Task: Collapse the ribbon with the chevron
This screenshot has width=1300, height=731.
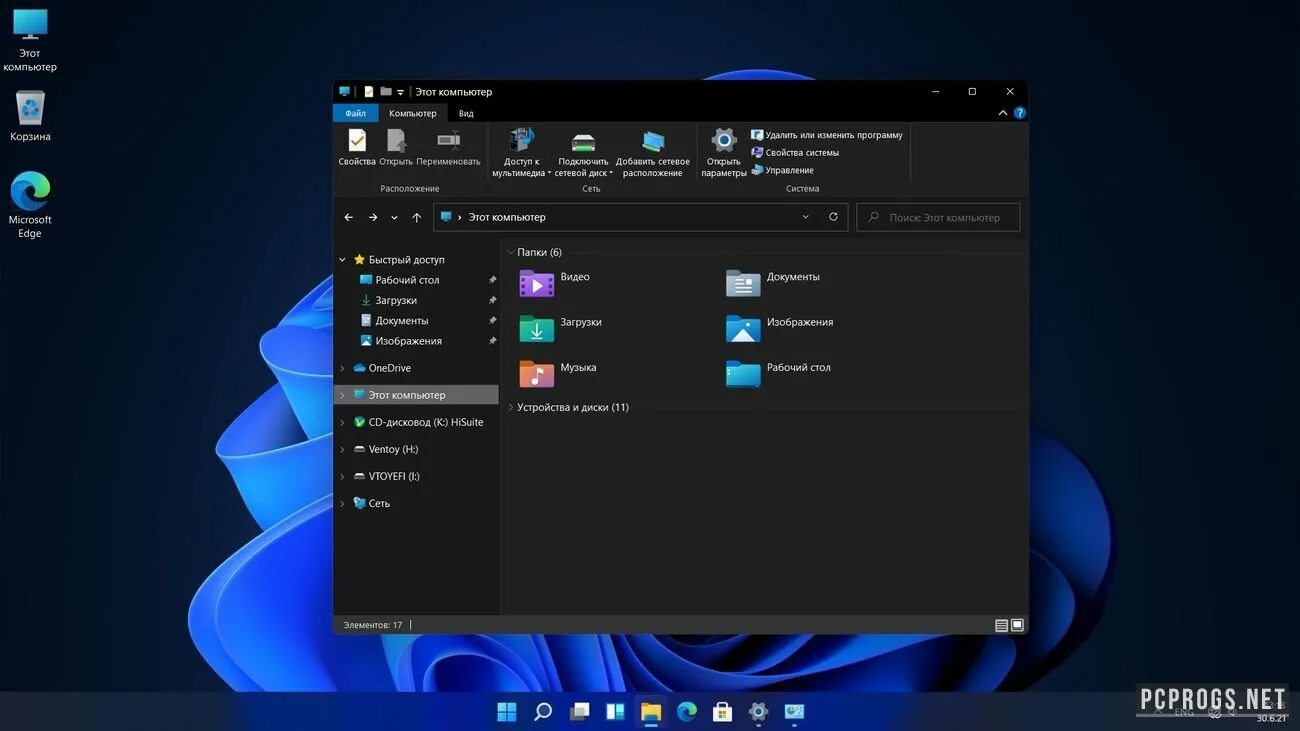Action: tap(1003, 113)
